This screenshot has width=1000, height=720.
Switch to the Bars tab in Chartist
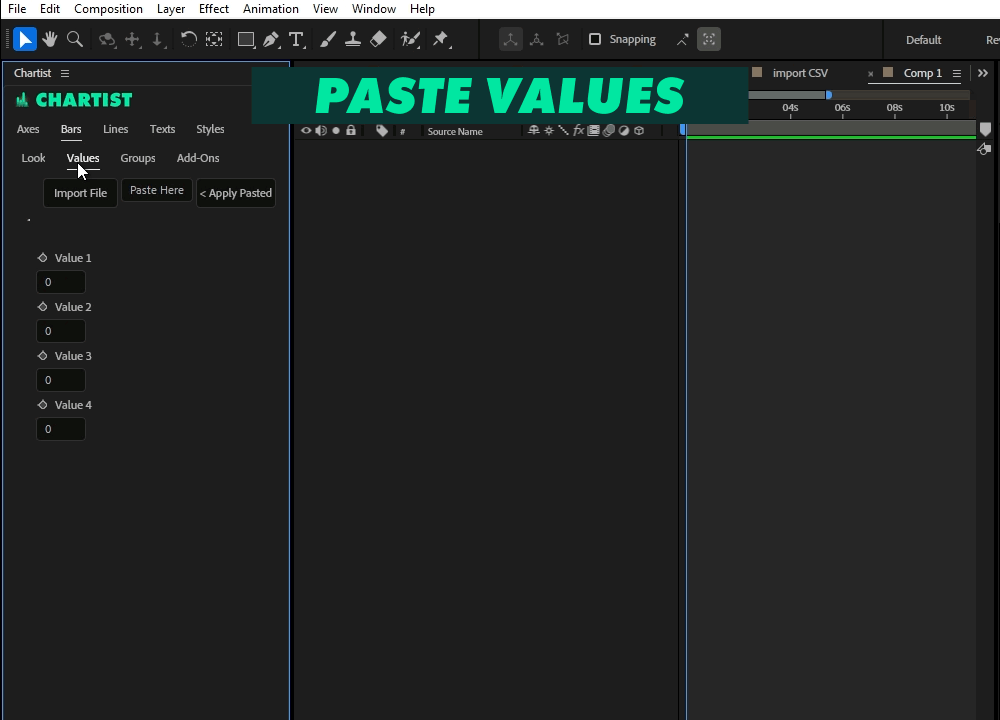(70, 129)
